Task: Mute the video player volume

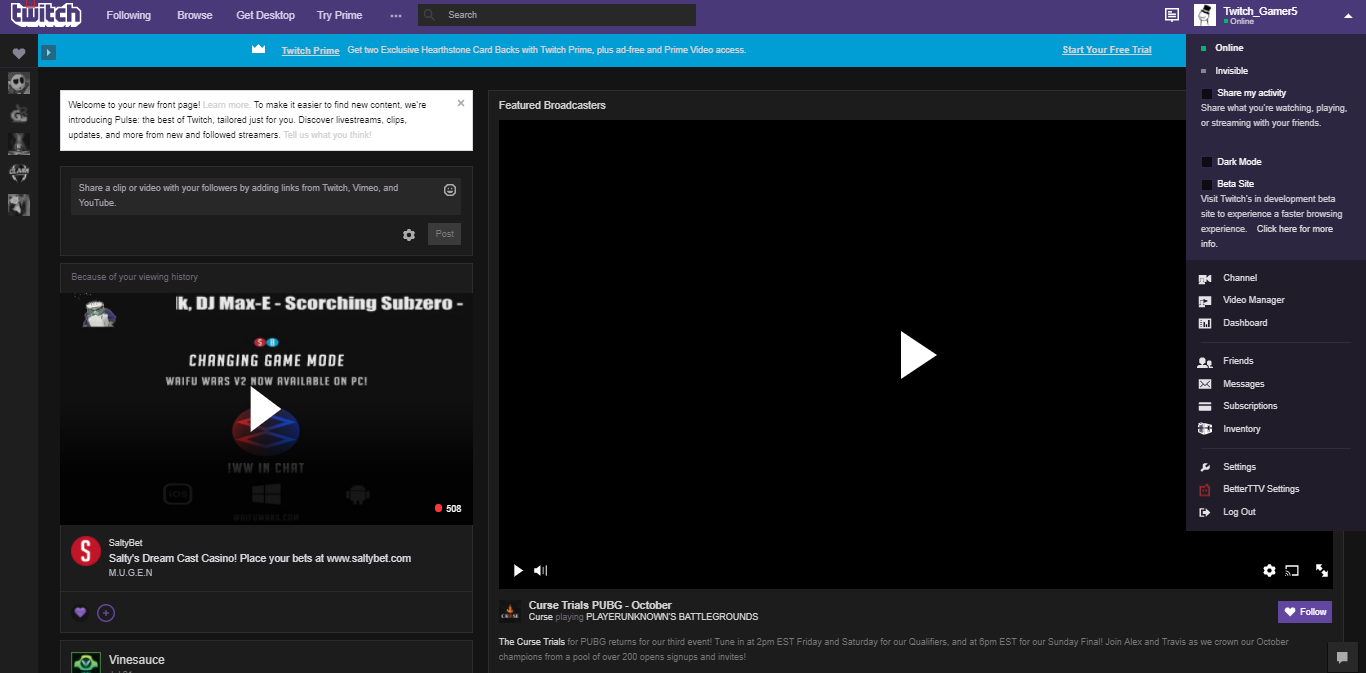Action: [x=540, y=570]
